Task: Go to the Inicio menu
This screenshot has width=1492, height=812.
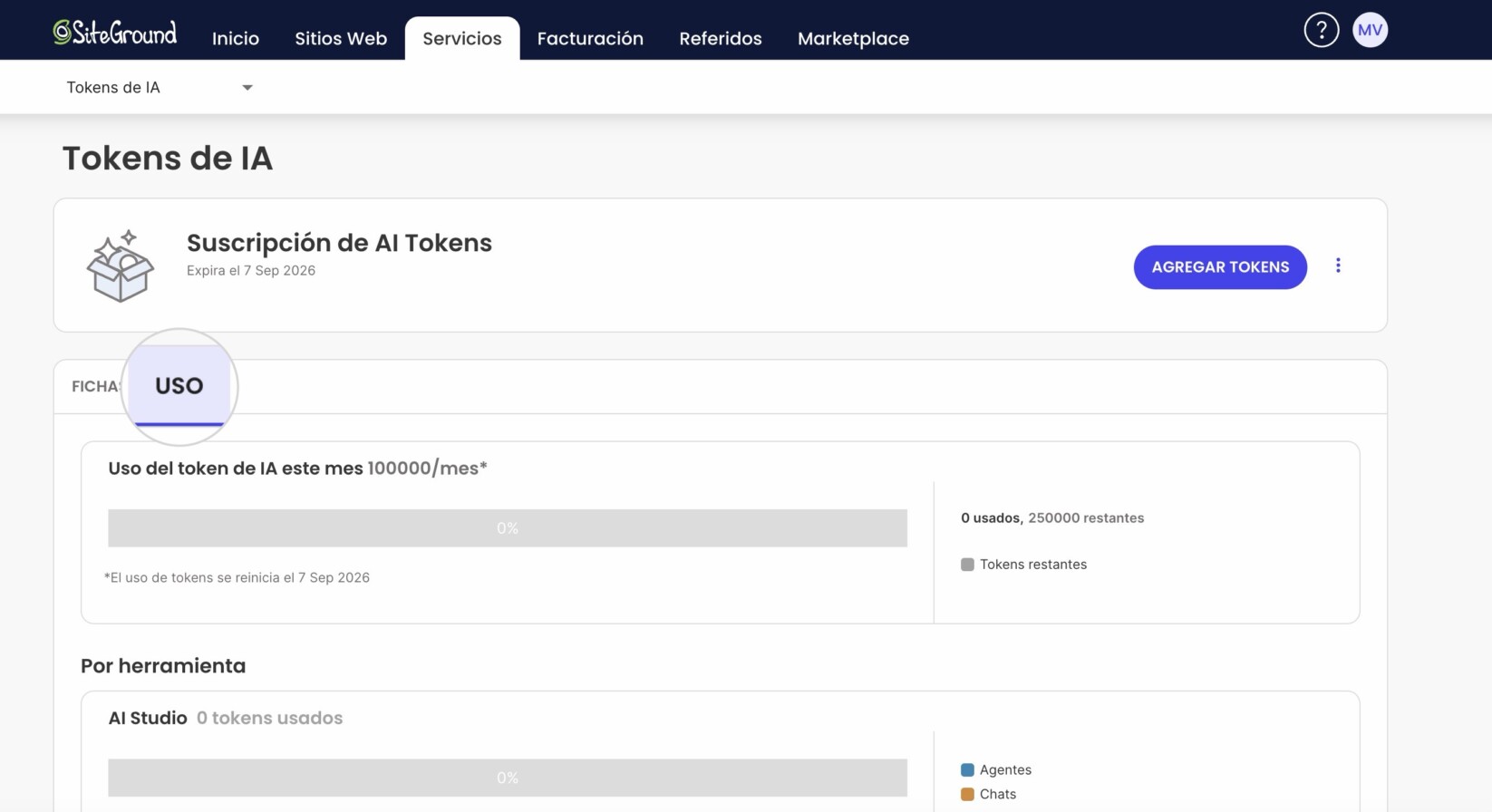Action: (236, 38)
